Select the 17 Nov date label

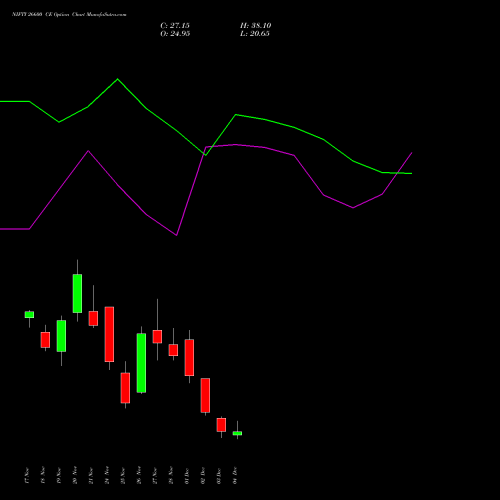pos(27,476)
